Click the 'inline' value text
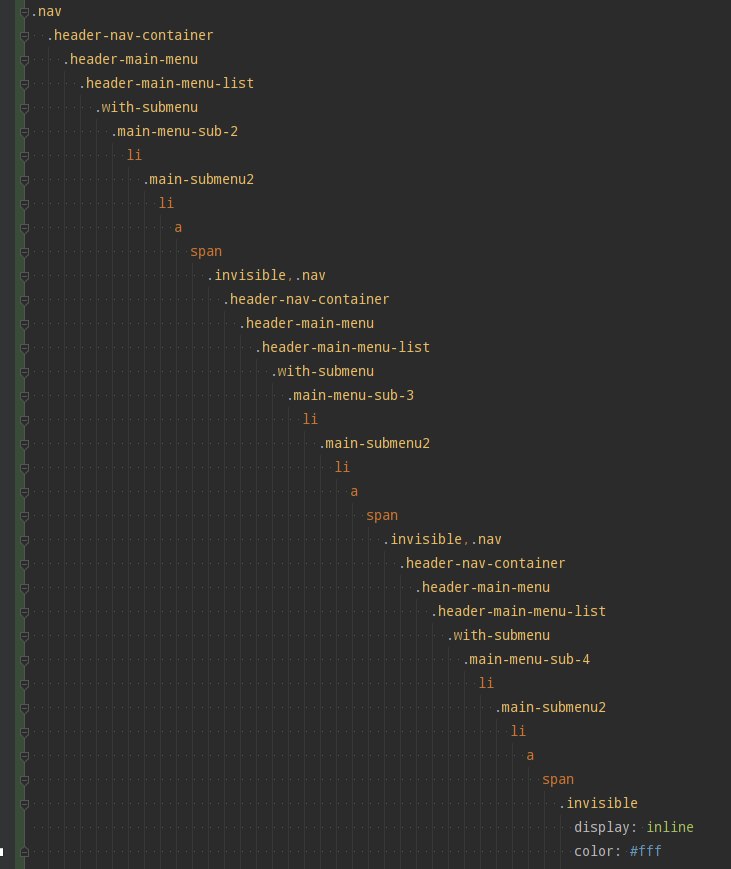Viewport: 731px width, 869px height. (670, 827)
